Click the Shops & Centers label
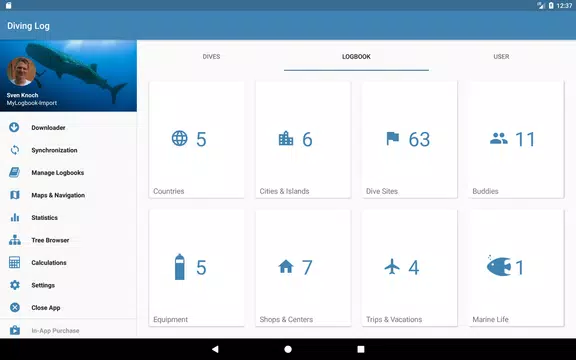This screenshot has height=360, width=576. click(x=286, y=319)
